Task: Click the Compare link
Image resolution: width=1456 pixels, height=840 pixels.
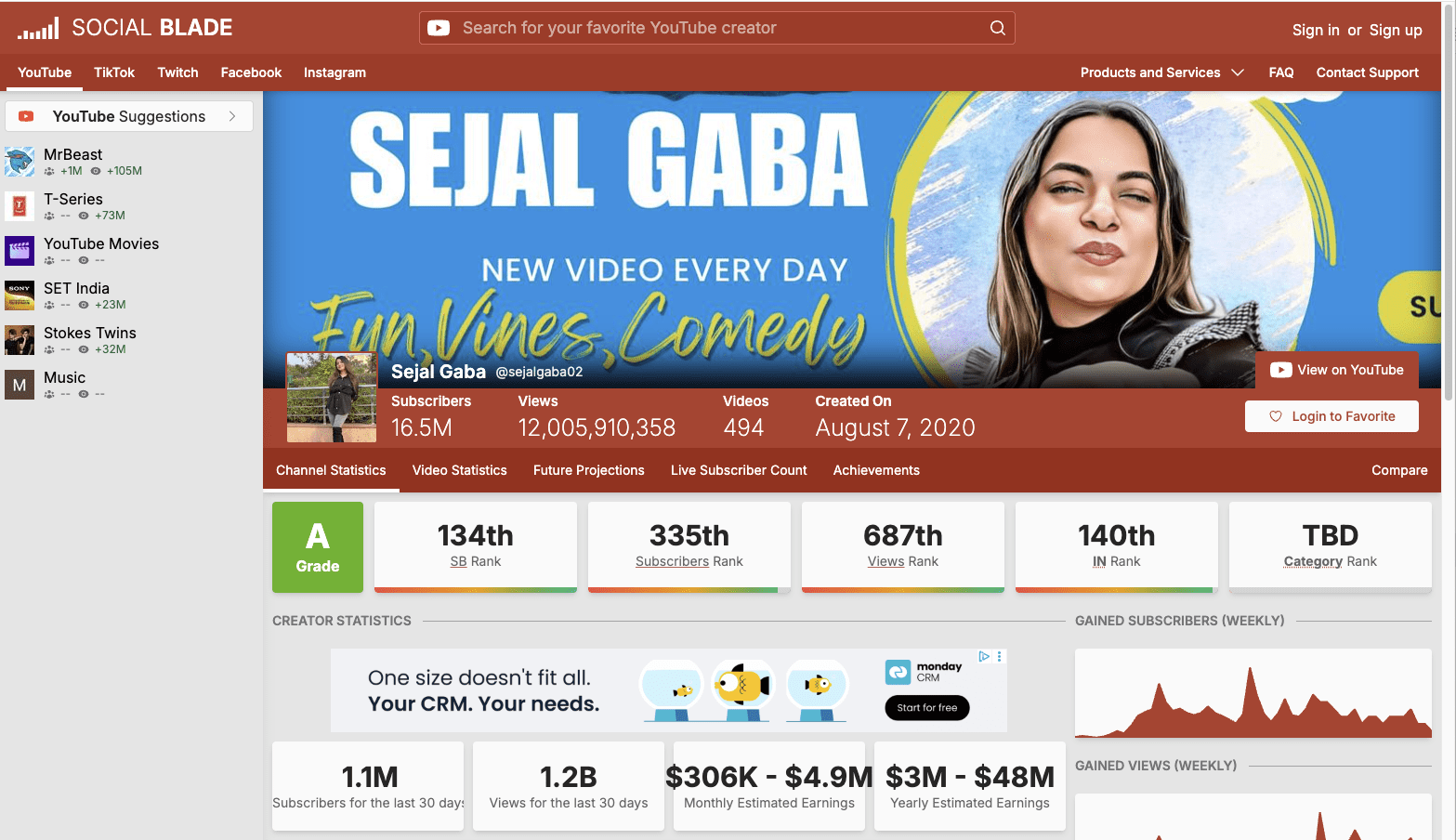Action: click(1399, 470)
